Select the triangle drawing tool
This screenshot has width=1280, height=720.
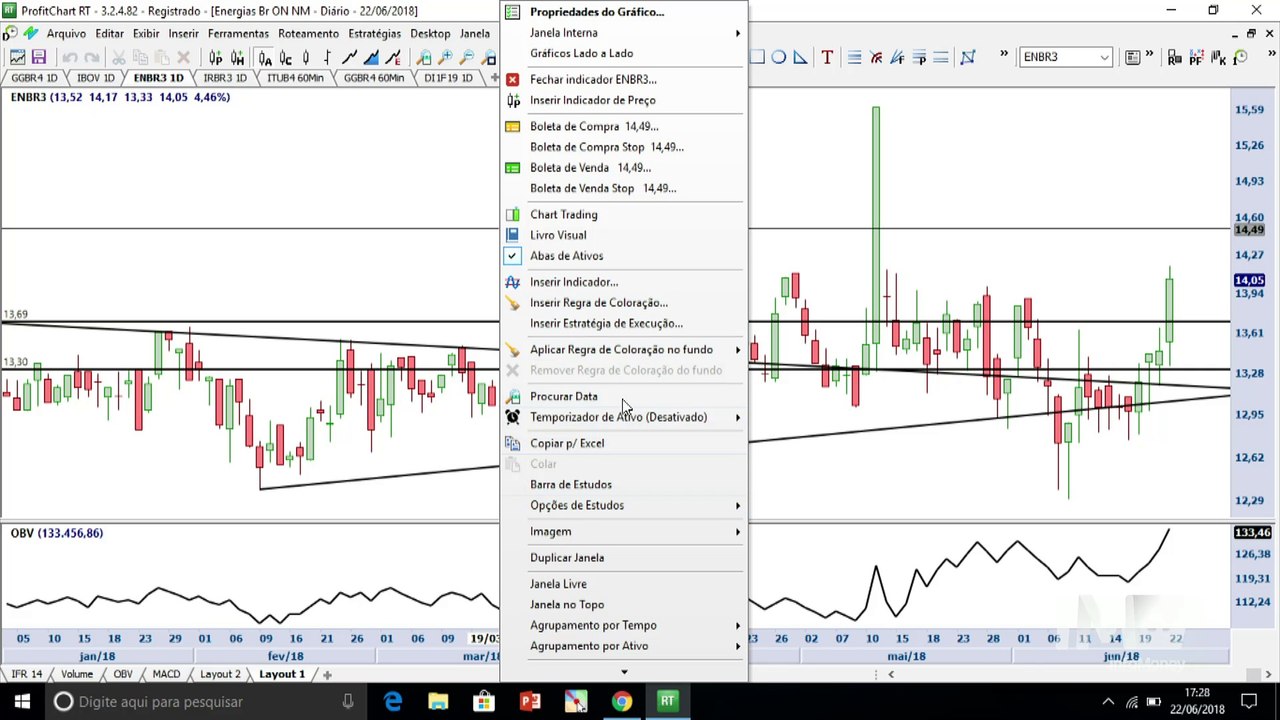[x=800, y=57]
